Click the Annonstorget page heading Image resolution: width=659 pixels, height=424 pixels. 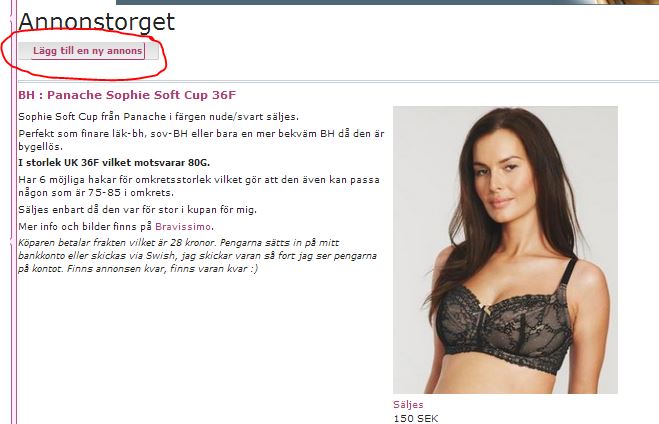[96, 22]
